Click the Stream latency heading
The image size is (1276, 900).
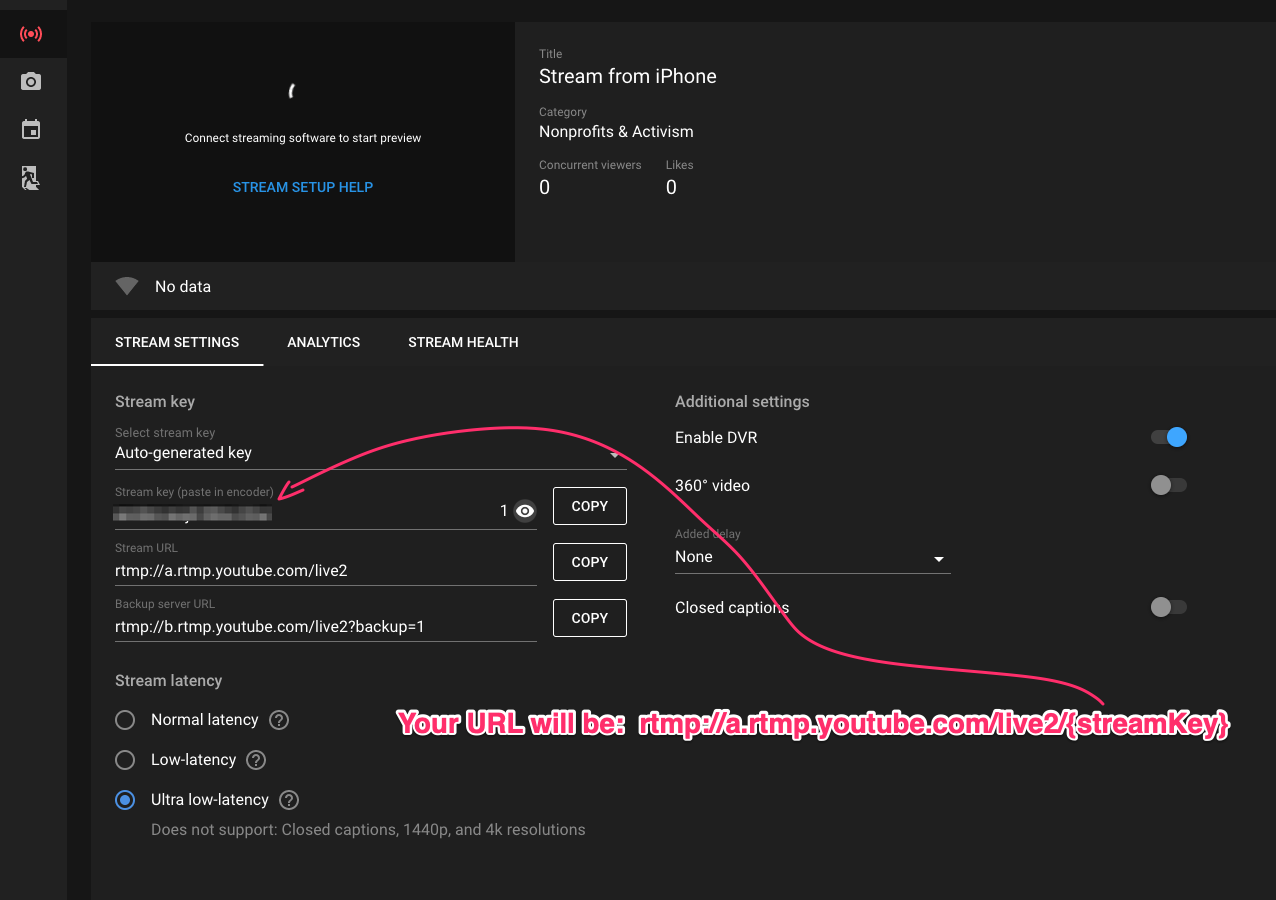[x=169, y=680]
